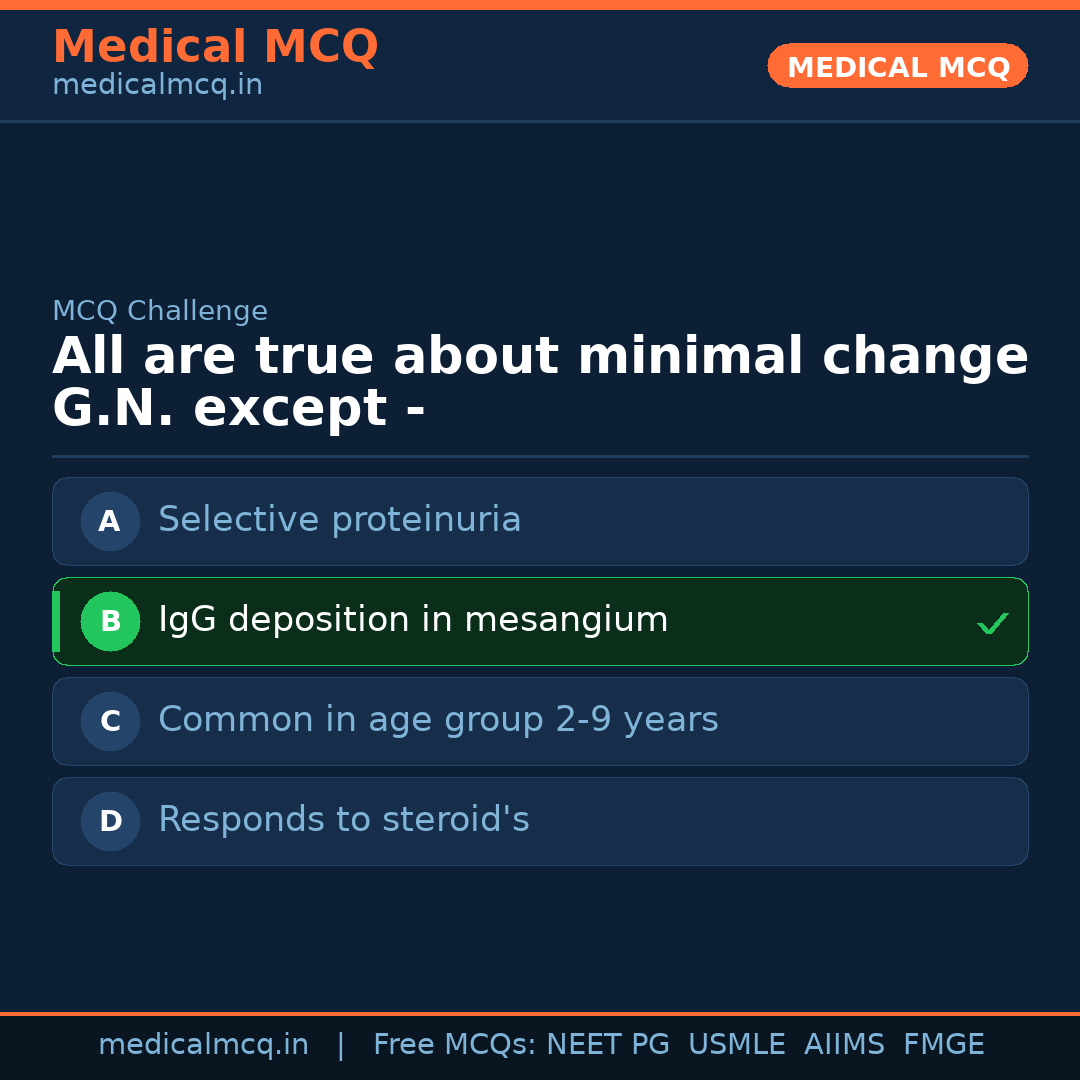The image size is (1080, 1080).
Task: Click the separator bar in the footer
Action: [341, 1044]
